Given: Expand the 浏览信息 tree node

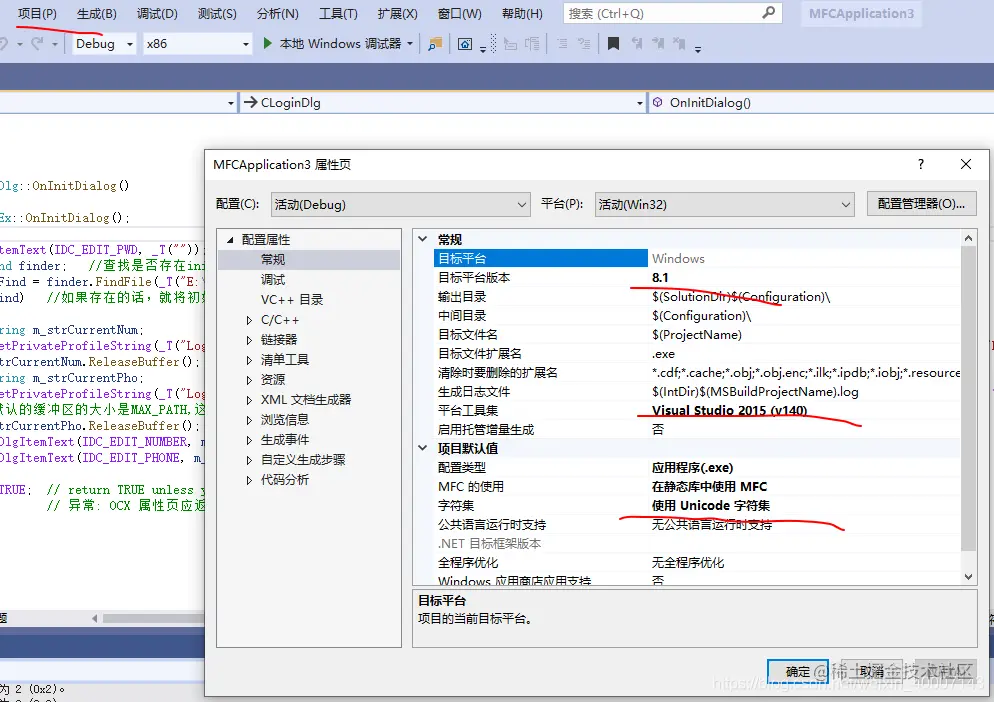Looking at the screenshot, I should click(x=249, y=420).
